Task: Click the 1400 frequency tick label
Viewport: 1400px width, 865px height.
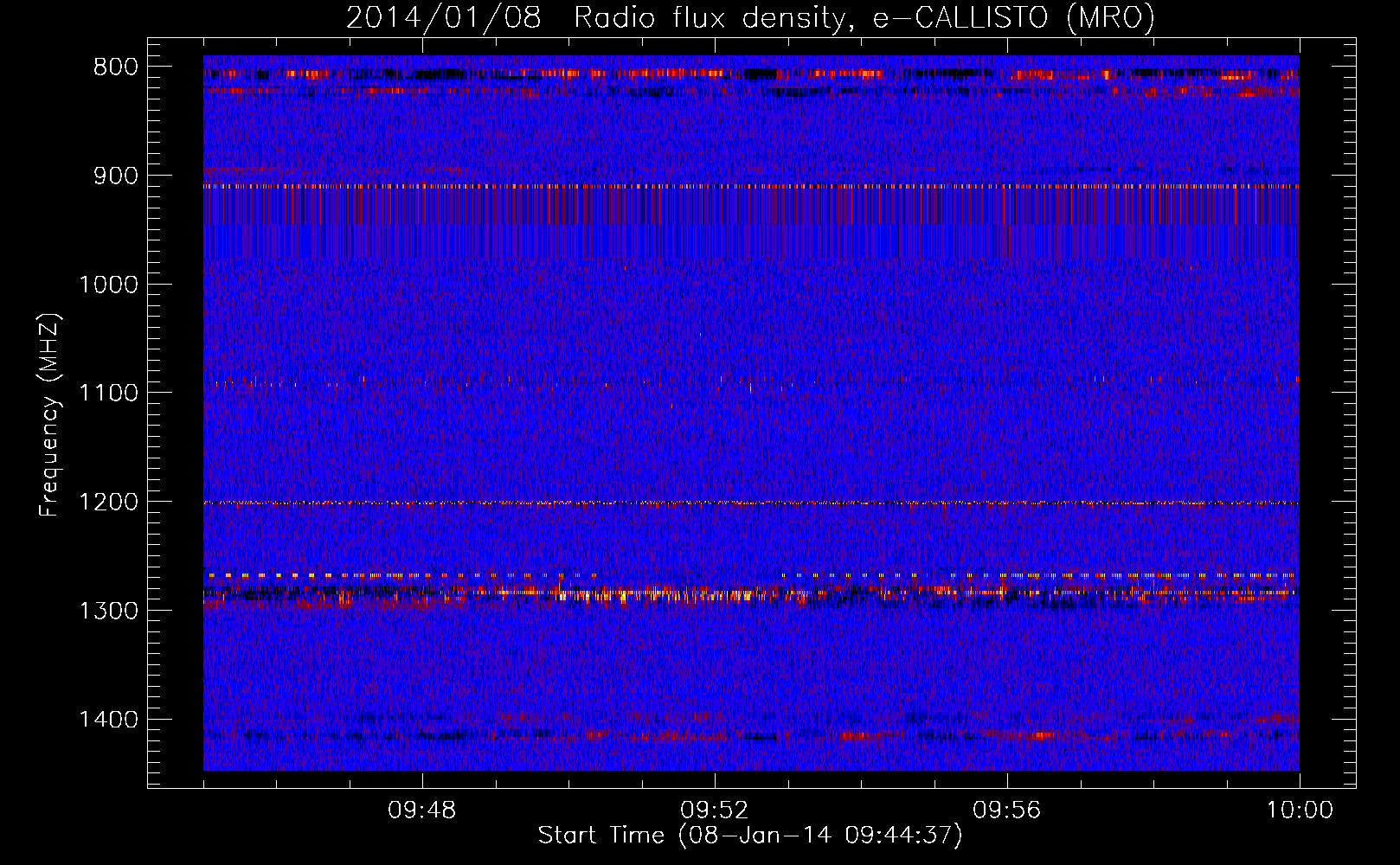Action: (108, 720)
